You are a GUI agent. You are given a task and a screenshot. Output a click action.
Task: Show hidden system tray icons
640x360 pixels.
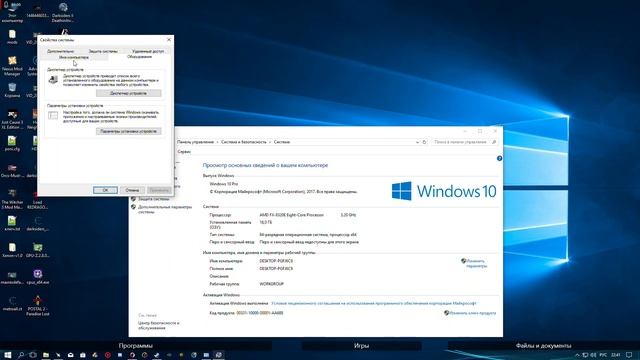[x=577, y=355]
